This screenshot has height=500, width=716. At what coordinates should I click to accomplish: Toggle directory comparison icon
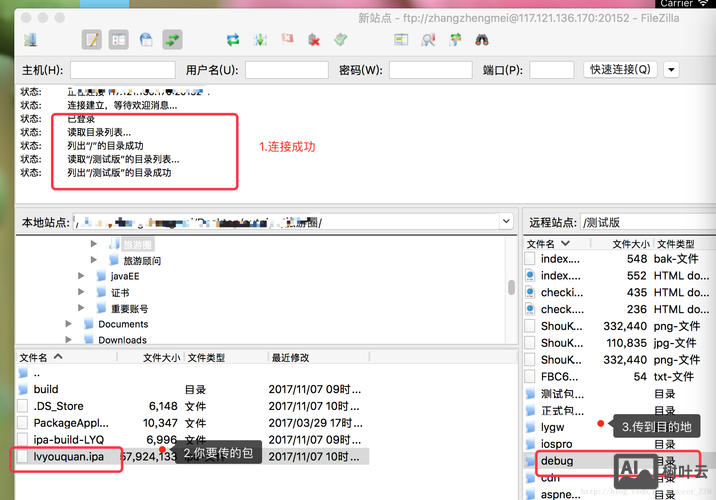pyautogui.click(x=428, y=40)
